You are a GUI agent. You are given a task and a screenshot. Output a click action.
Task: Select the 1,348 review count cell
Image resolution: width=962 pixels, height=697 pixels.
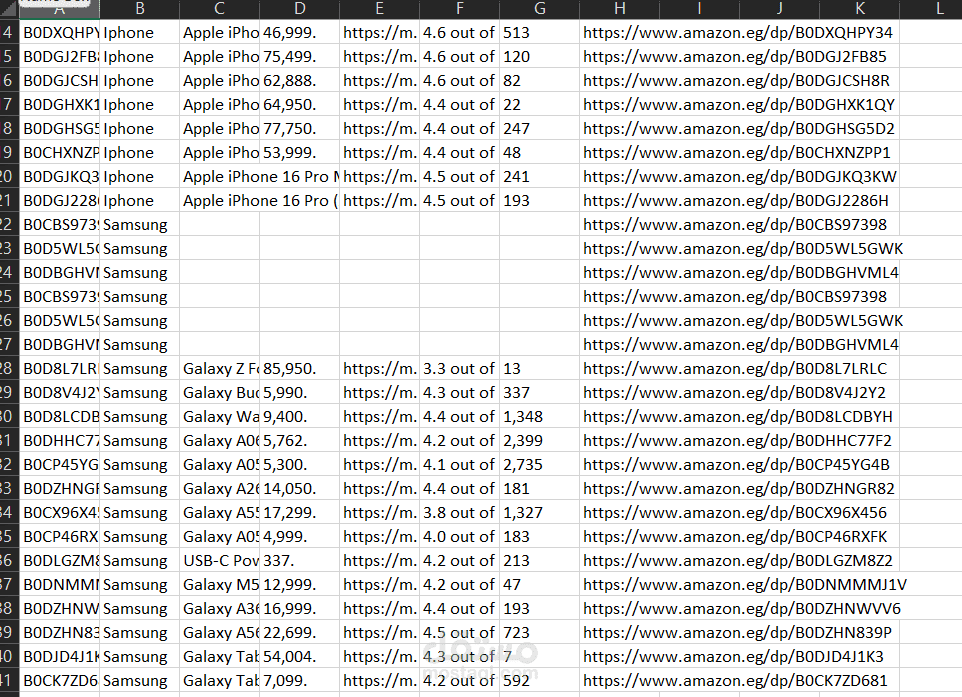(x=539, y=416)
